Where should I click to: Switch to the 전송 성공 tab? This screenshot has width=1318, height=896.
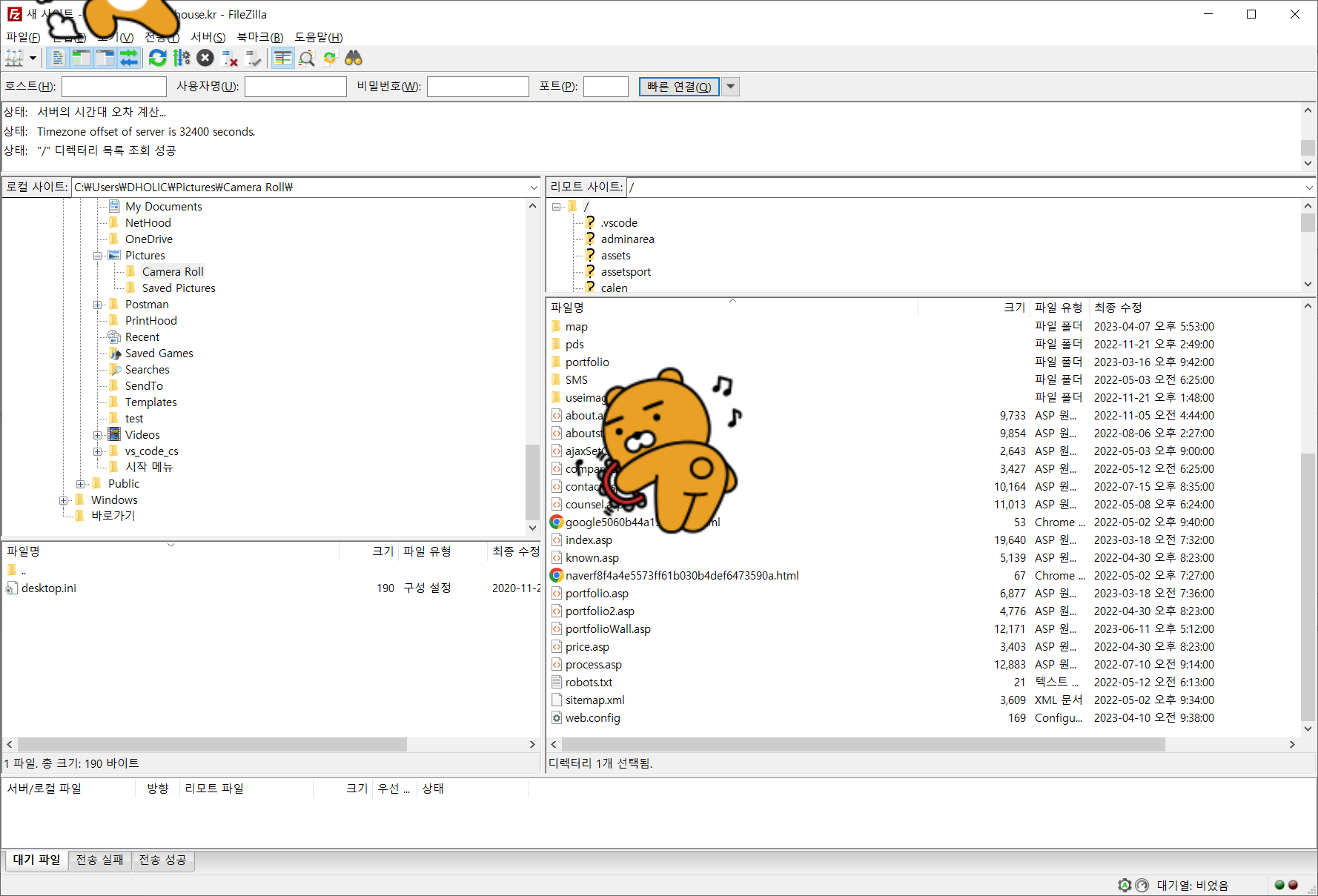163,860
